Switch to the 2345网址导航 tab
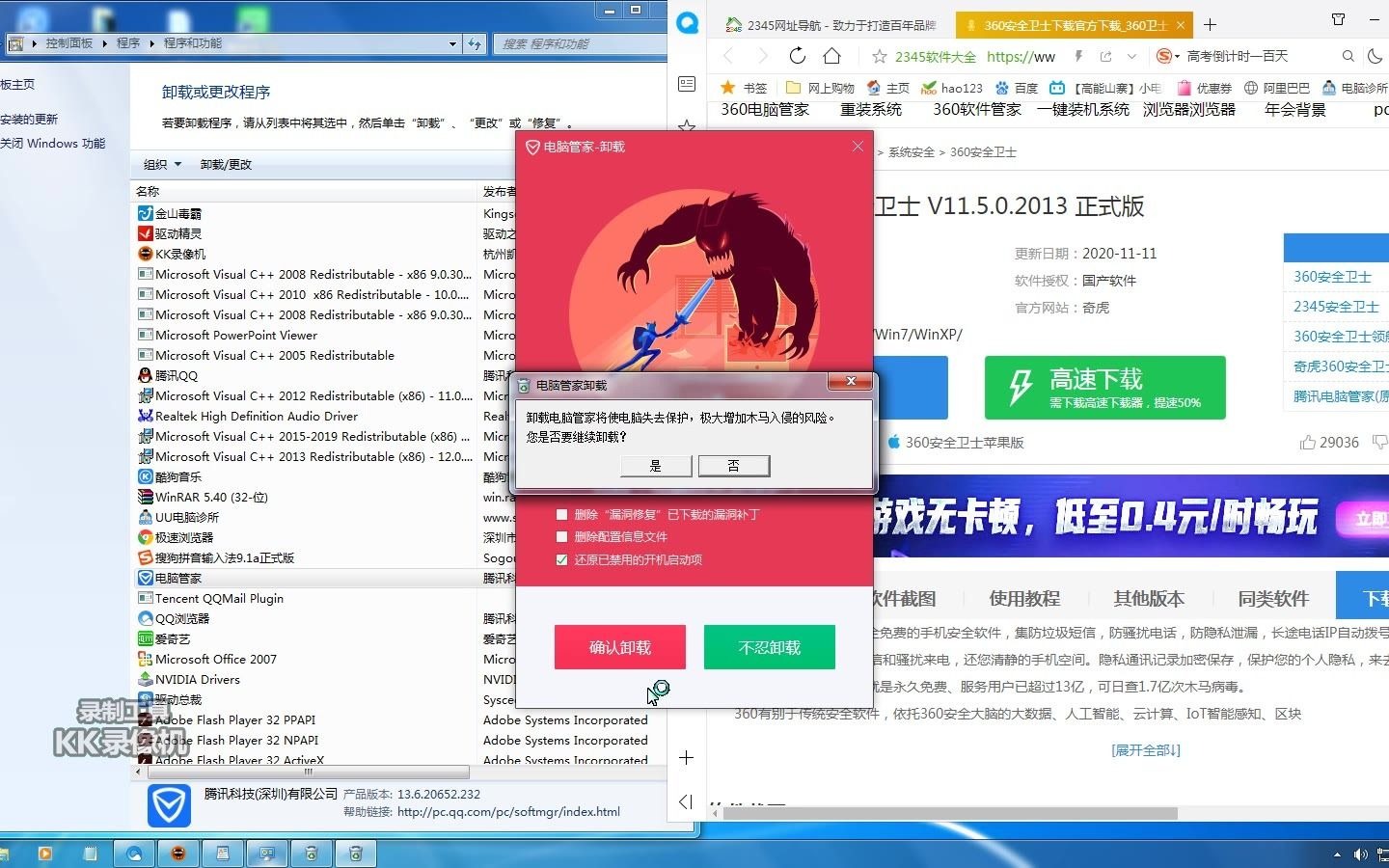 (831, 25)
